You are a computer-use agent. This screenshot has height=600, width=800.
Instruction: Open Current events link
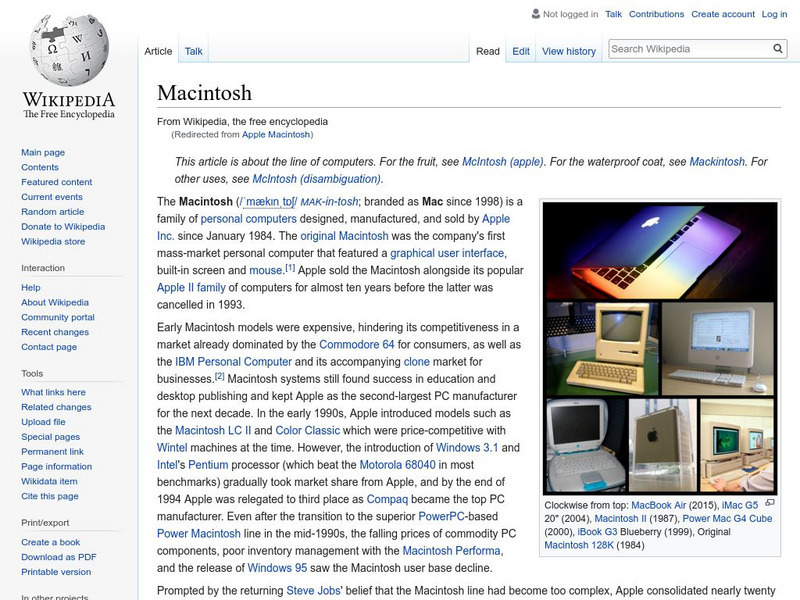click(52, 196)
